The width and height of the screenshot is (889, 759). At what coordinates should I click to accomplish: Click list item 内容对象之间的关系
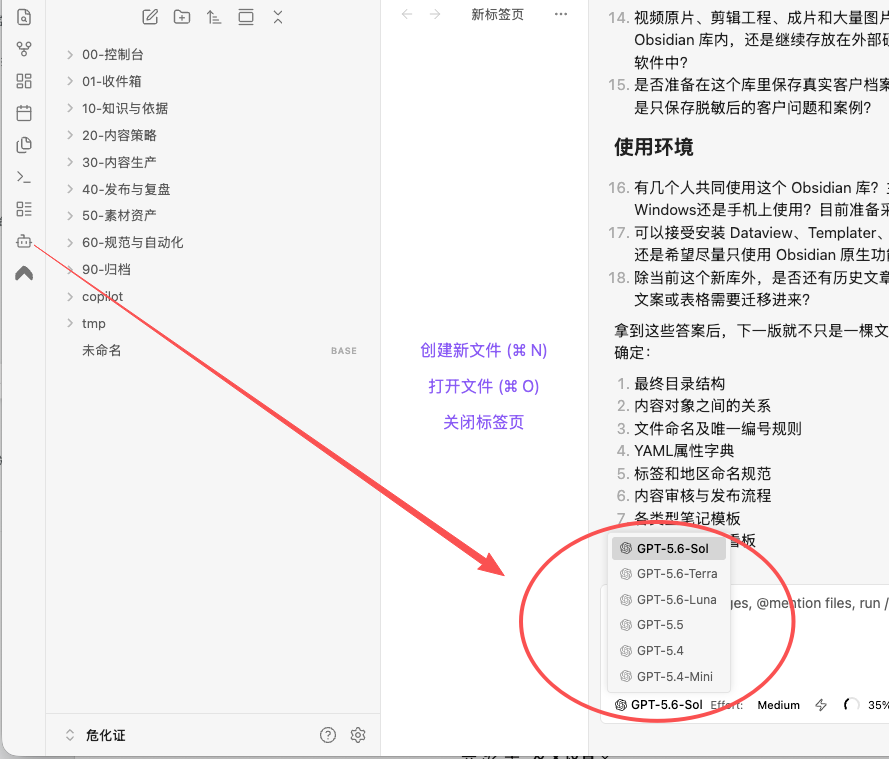[x=702, y=405]
